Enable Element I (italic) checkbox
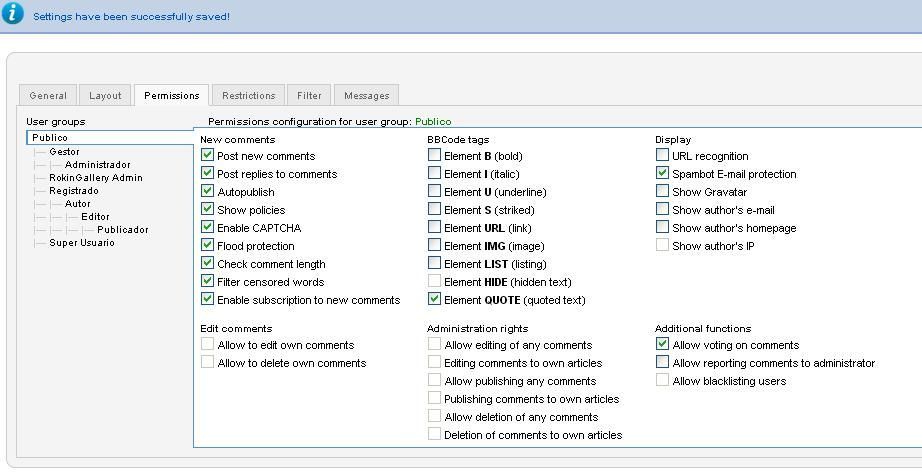 (434, 173)
